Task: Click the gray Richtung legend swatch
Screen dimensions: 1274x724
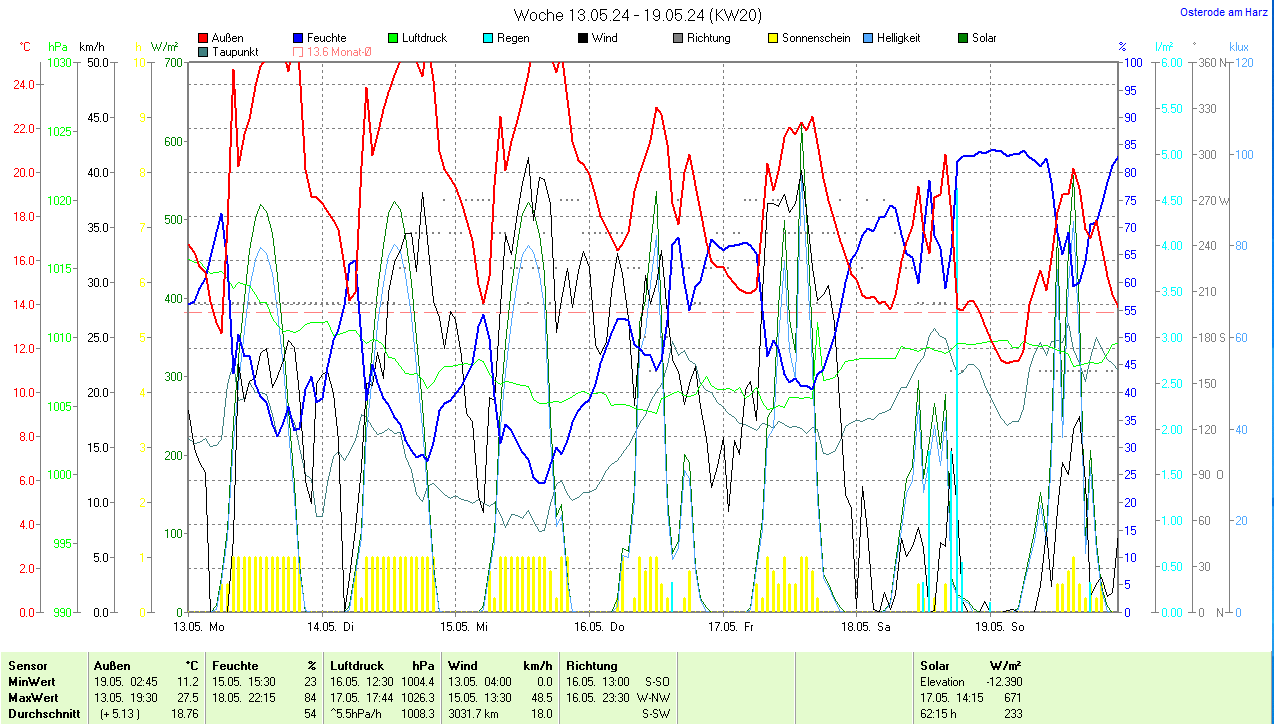Action: 678,38
